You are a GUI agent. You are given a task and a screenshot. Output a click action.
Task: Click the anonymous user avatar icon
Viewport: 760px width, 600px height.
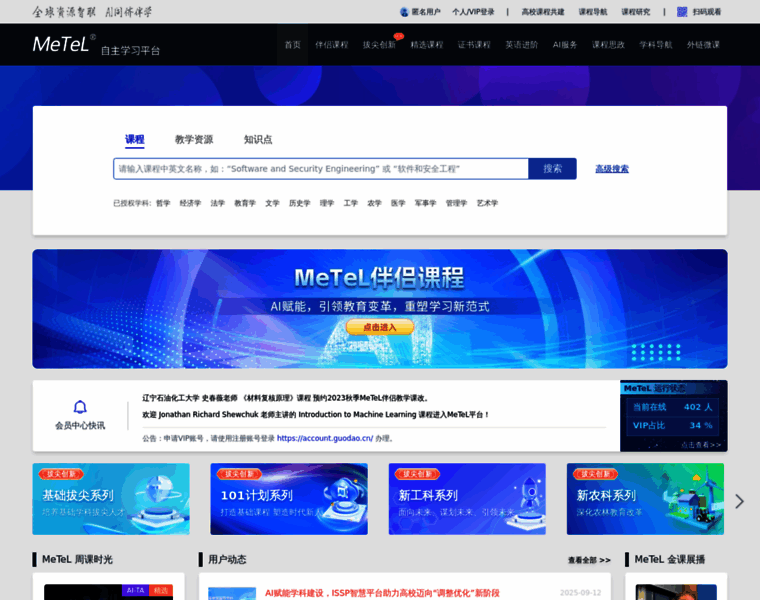(404, 12)
